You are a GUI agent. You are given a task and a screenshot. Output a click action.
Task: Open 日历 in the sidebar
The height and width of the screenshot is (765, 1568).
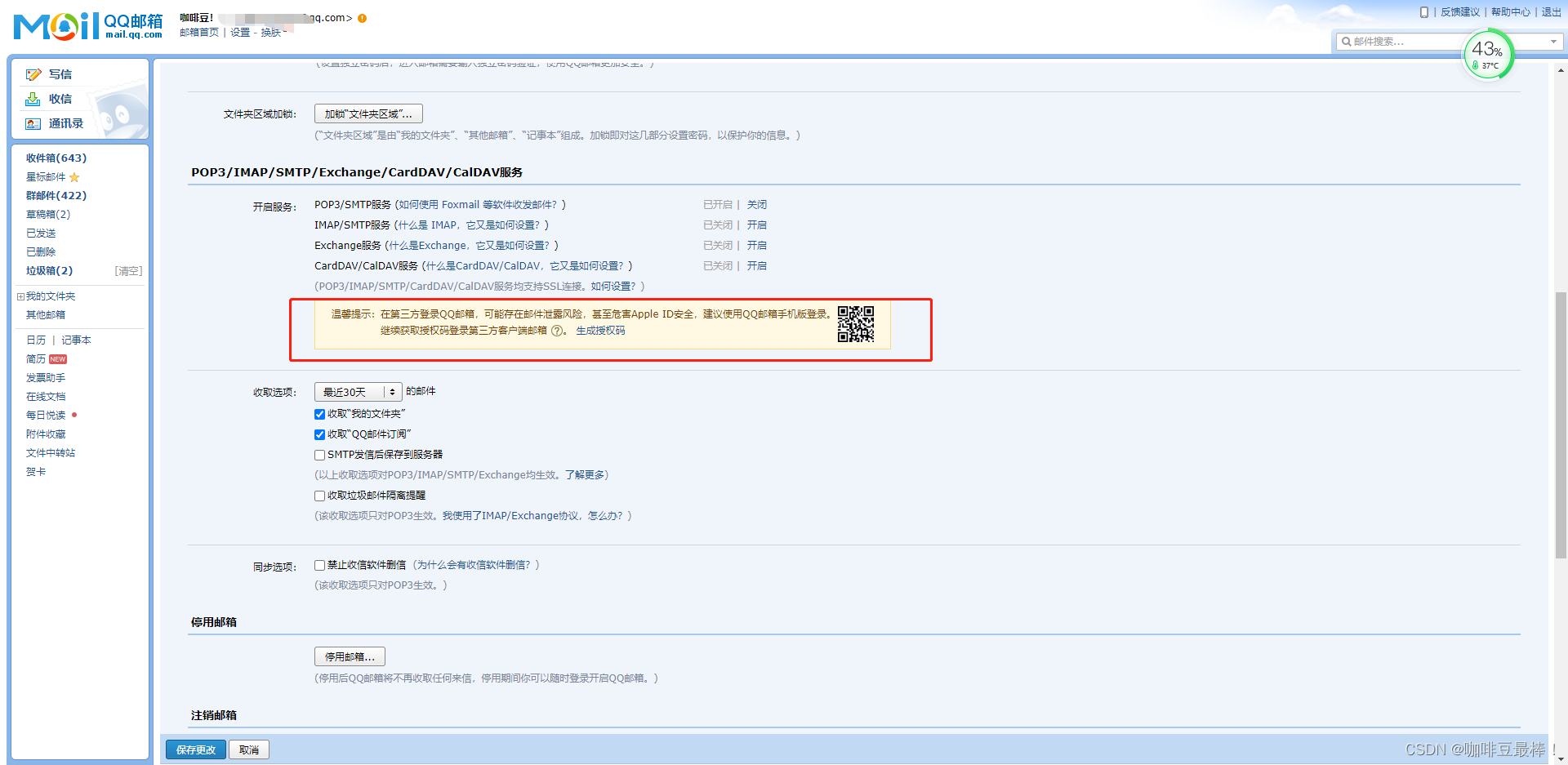tap(36, 340)
